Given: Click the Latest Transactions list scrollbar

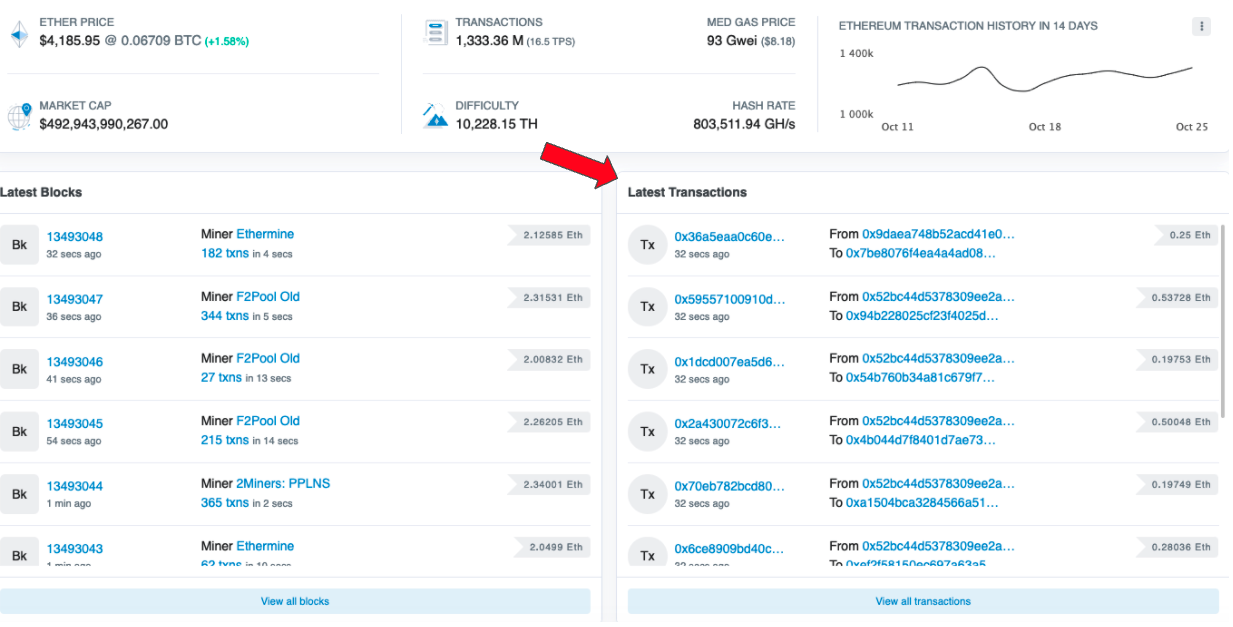Looking at the screenshot, I should 1224,320.
